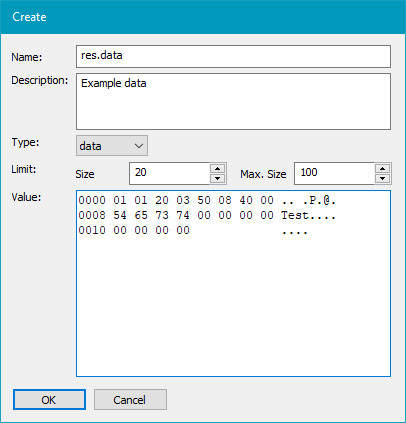Image resolution: width=406 pixels, height=423 pixels.
Task: Click hex row offset 0000
Action: tap(92, 200)
